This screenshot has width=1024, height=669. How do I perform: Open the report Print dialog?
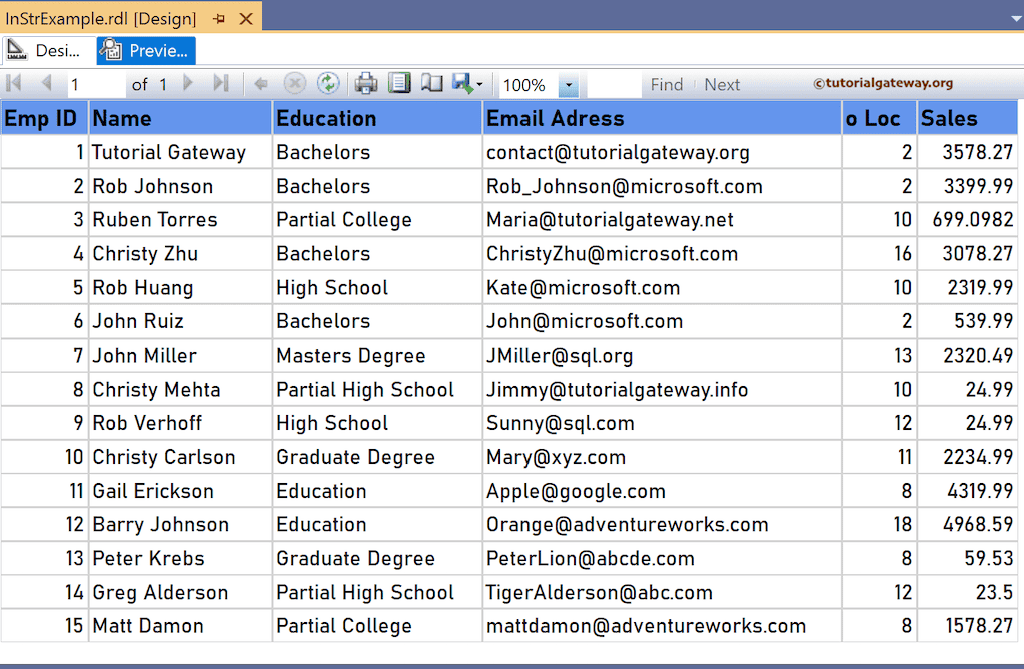tap(365, 84)
